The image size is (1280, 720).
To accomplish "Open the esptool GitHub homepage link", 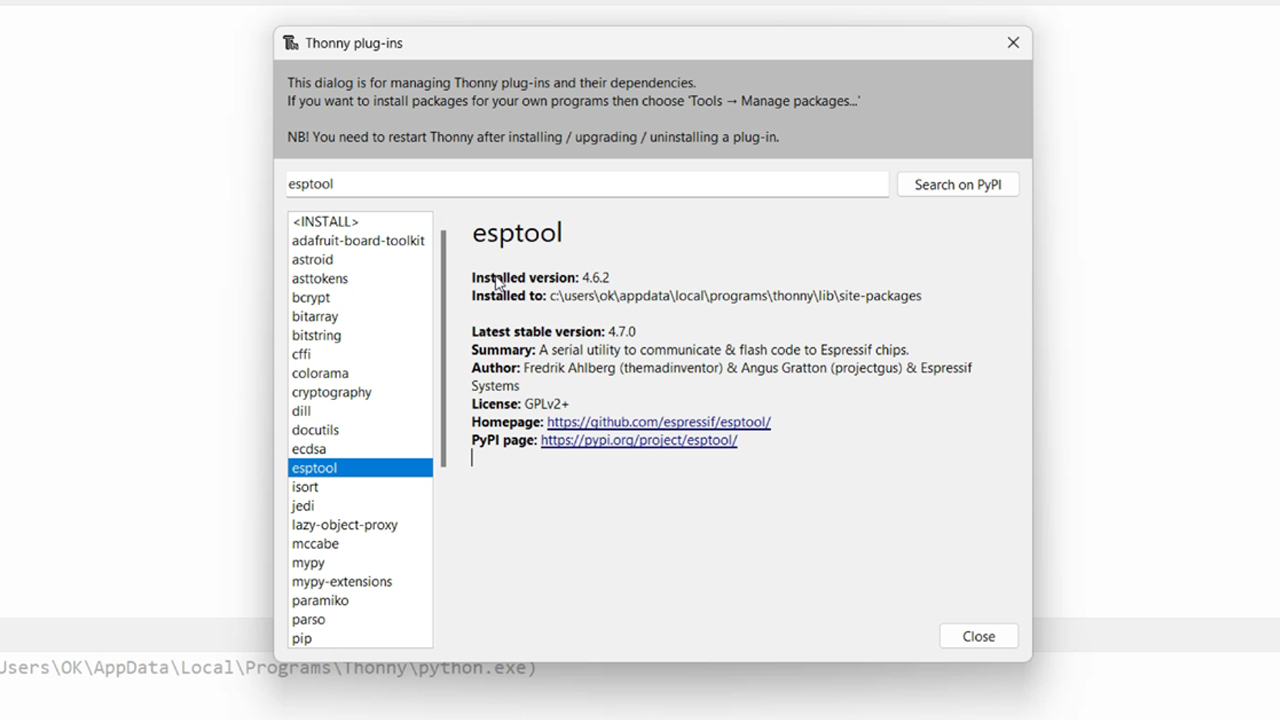I will (x=659, y=422).
